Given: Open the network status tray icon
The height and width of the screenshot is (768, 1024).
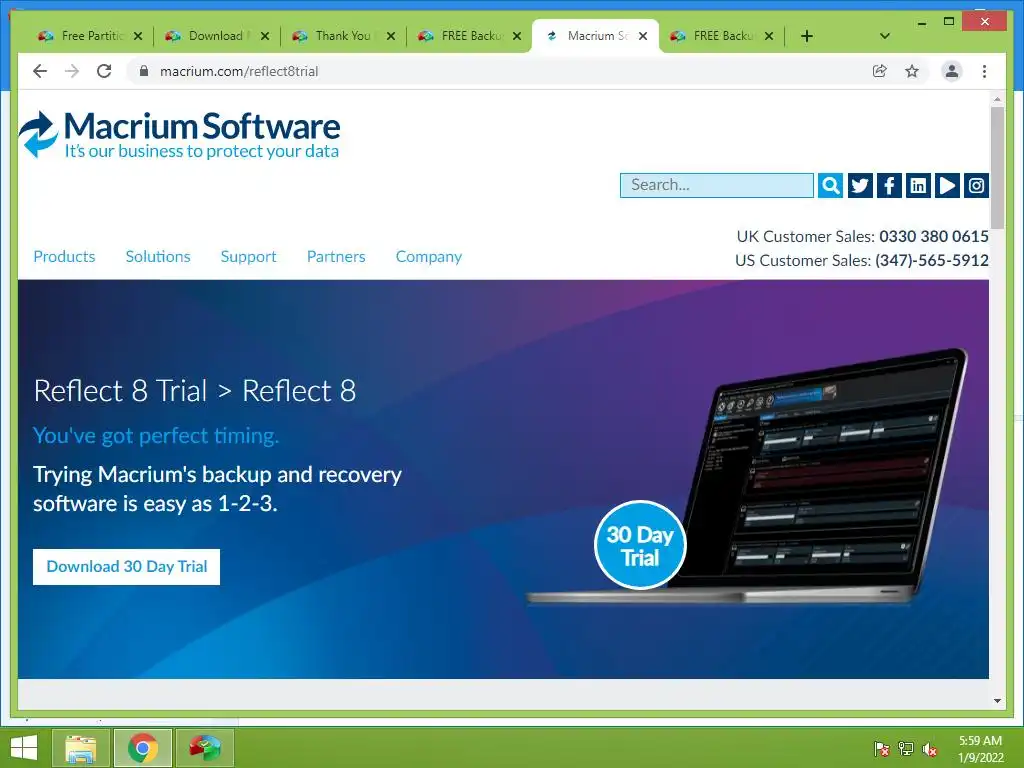Looking at the screenshot, I should click(906, 749).
